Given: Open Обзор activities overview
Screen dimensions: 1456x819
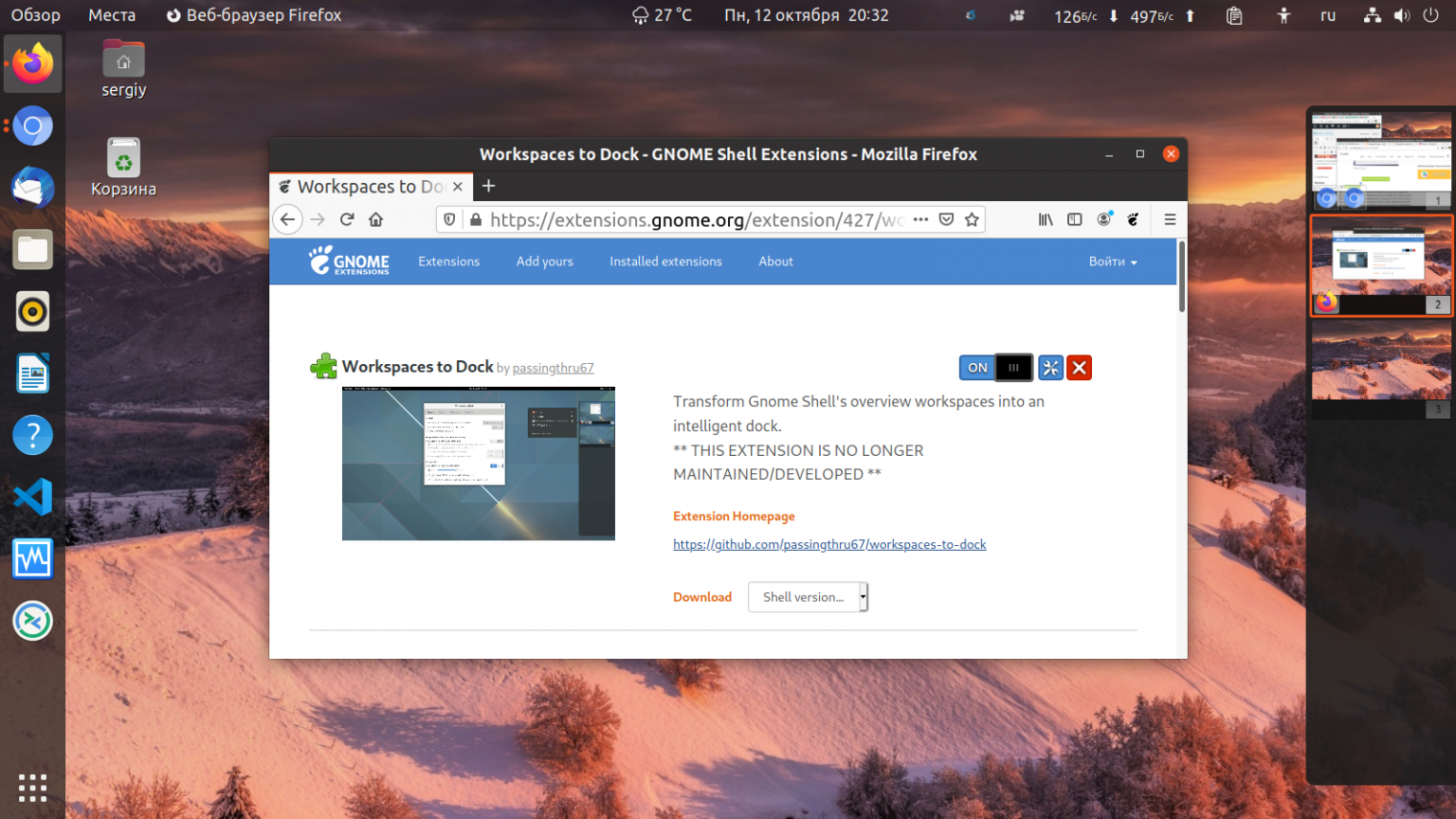Looking at the screenshot, I should click(36, 15).
